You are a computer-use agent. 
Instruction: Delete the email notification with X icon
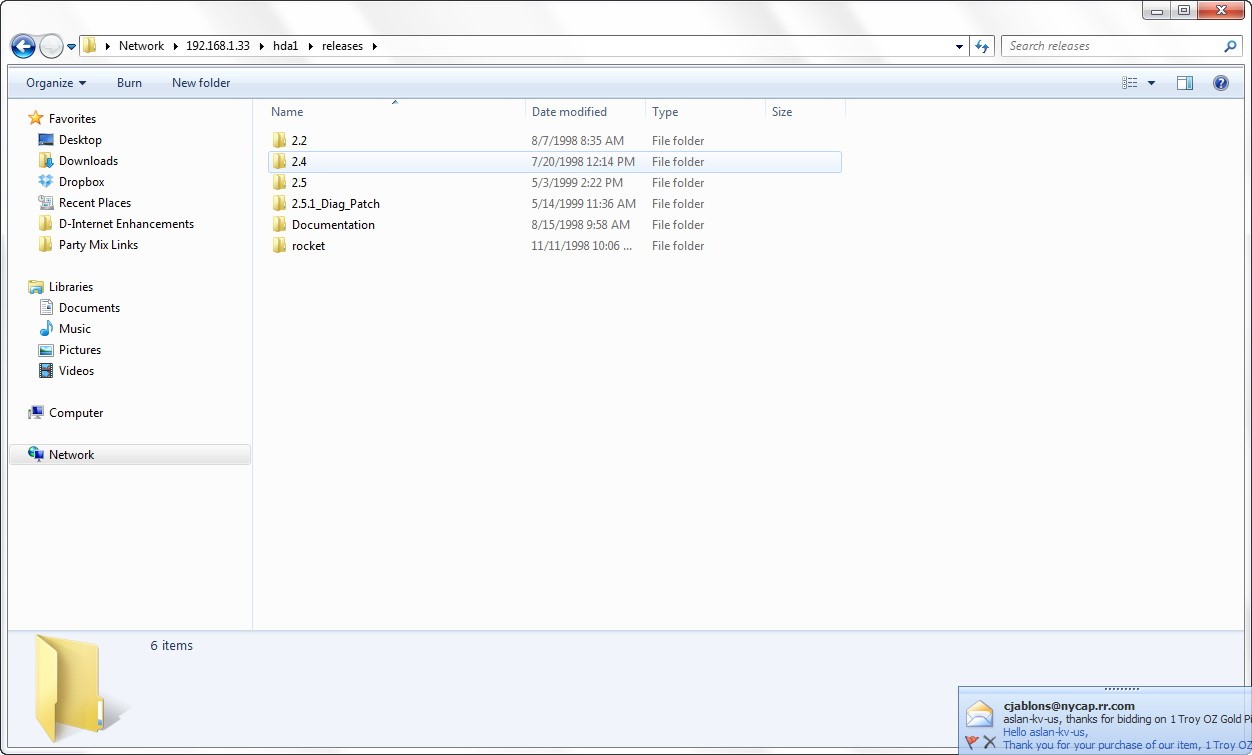click(990, 742)
